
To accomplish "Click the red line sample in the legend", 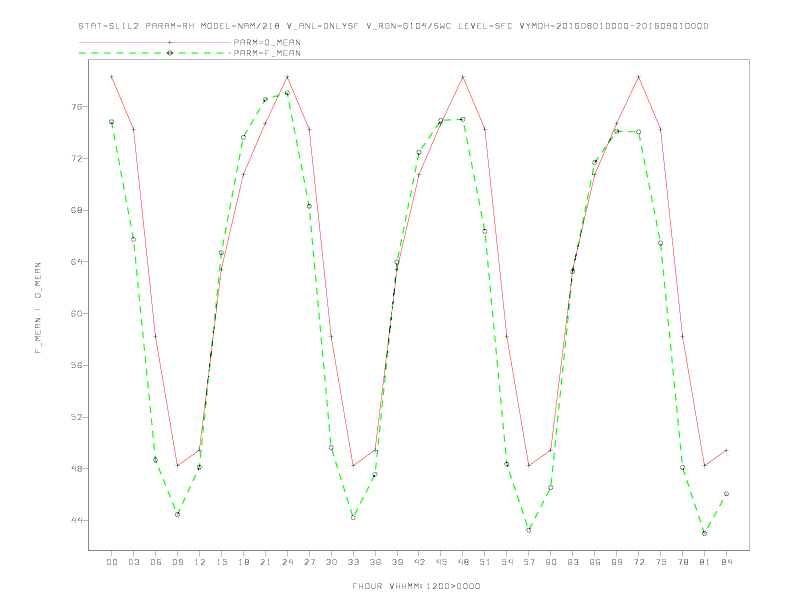I will coord(155,42).
